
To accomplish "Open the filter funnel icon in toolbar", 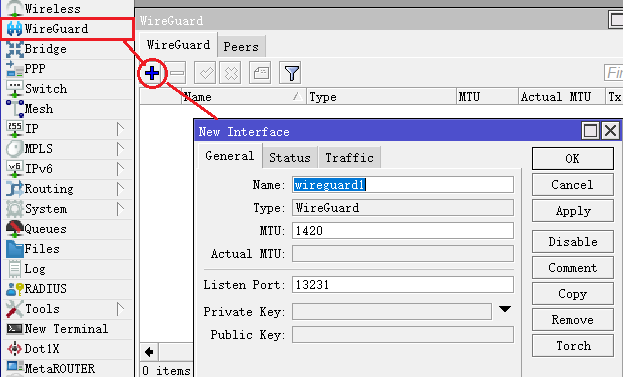I will (x=290, y=73).
